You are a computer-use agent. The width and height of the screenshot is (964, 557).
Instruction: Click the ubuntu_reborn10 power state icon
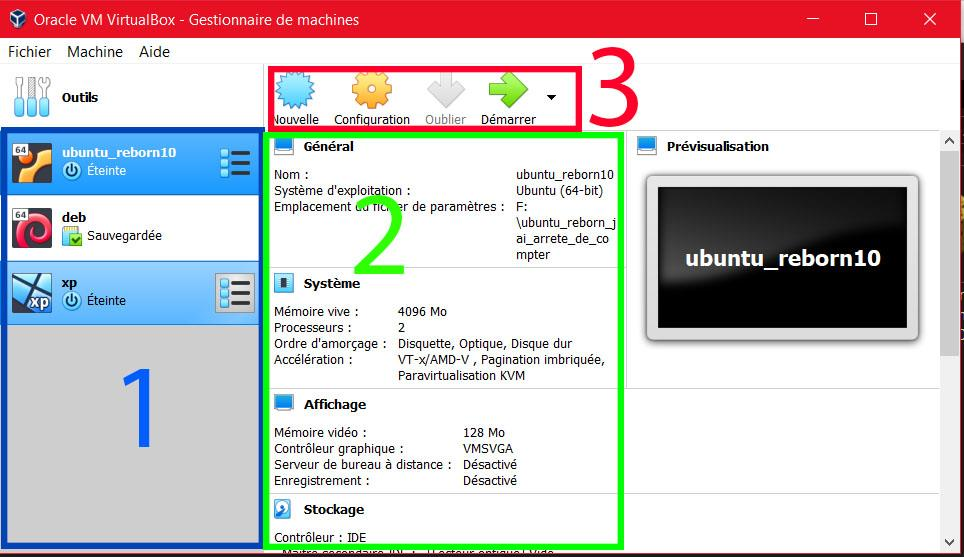[x=72, y=171]
